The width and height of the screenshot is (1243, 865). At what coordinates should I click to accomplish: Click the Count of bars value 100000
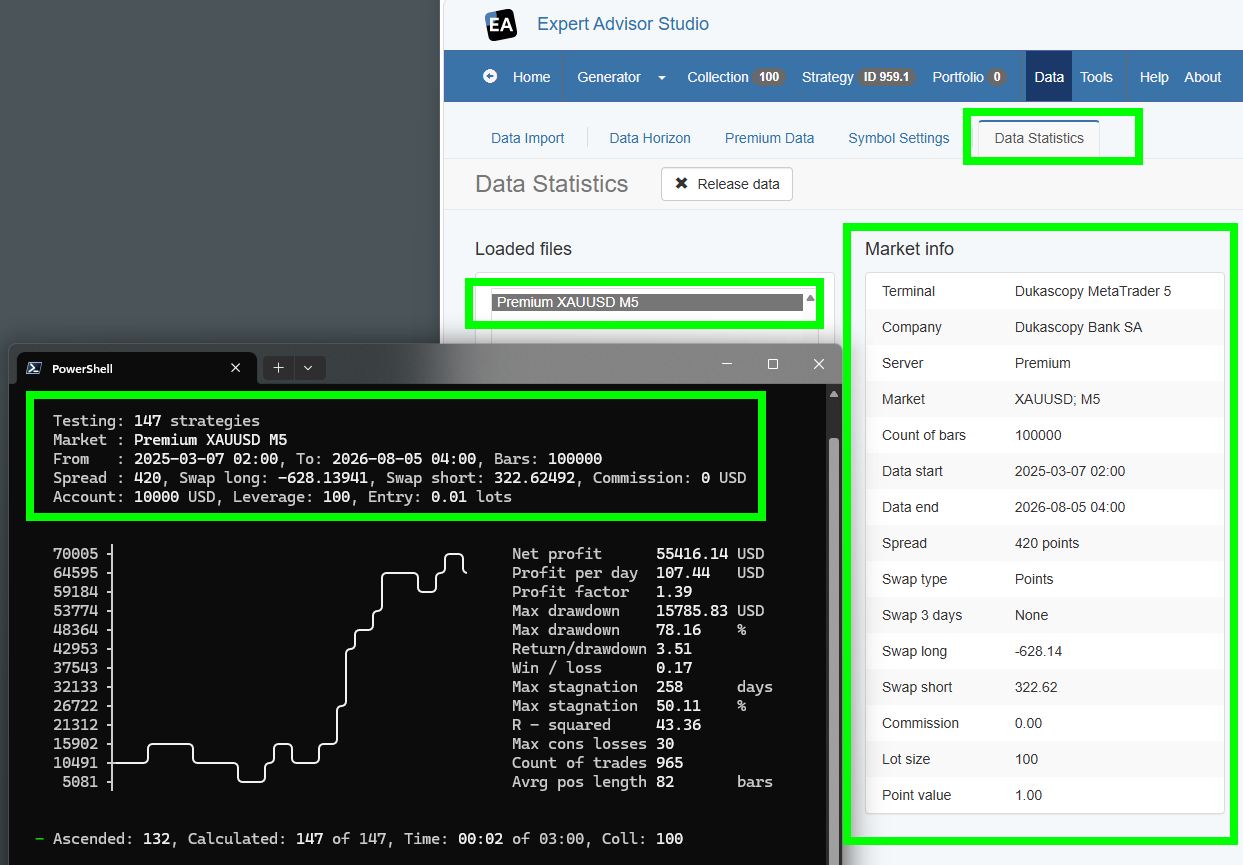click(1038, 435)
